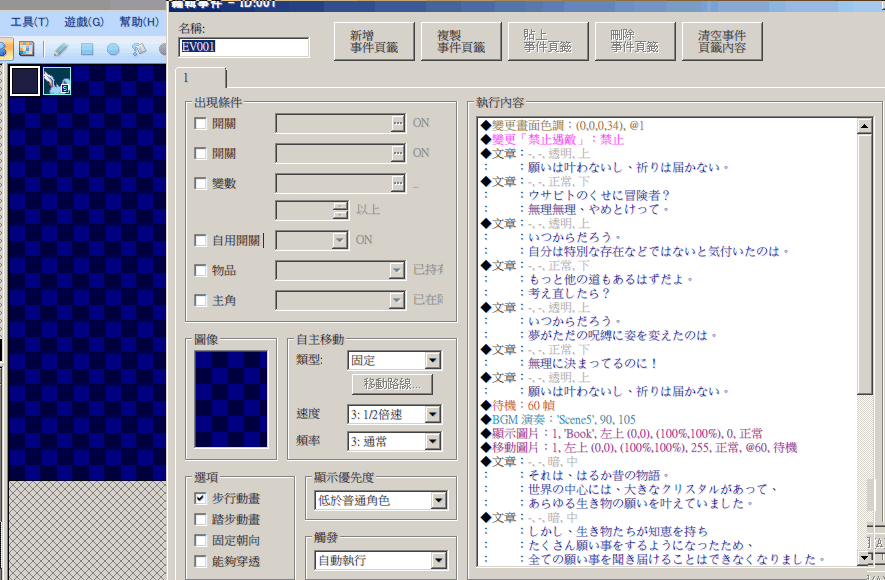Enable the 能夠穿透 checkbox
The image size is (885, 580).
[200, 561]
